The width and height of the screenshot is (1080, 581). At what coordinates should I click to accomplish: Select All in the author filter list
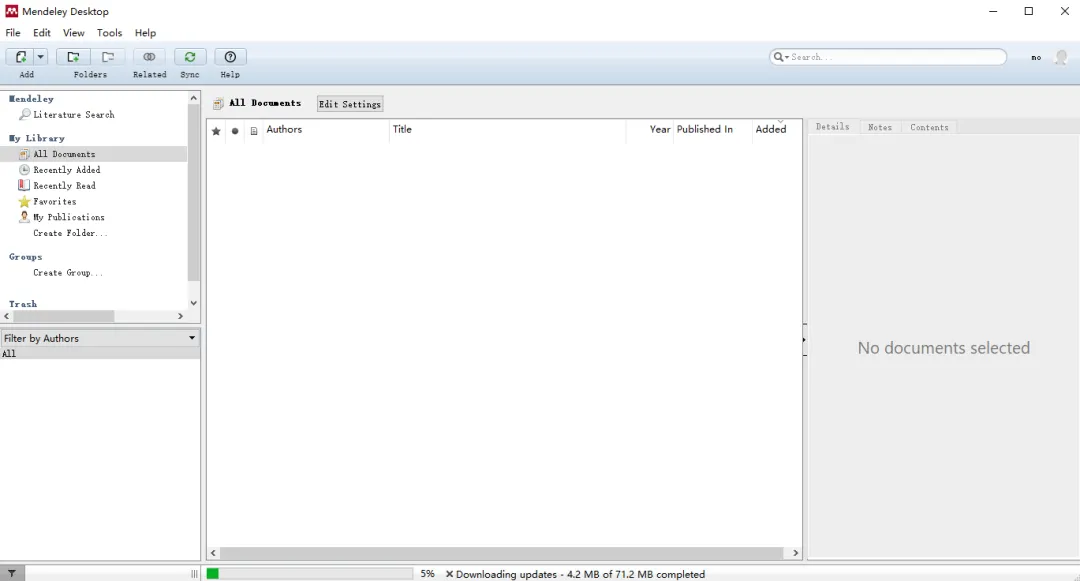100,354
